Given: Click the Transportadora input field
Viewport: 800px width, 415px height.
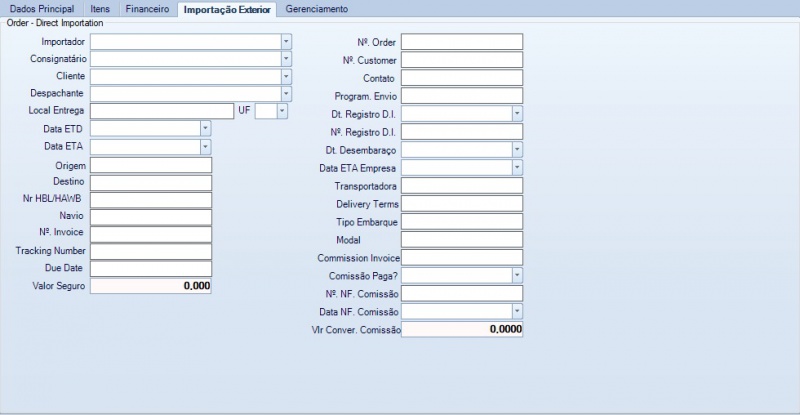Looking at the screenshot, I should [x=461, y=186].
